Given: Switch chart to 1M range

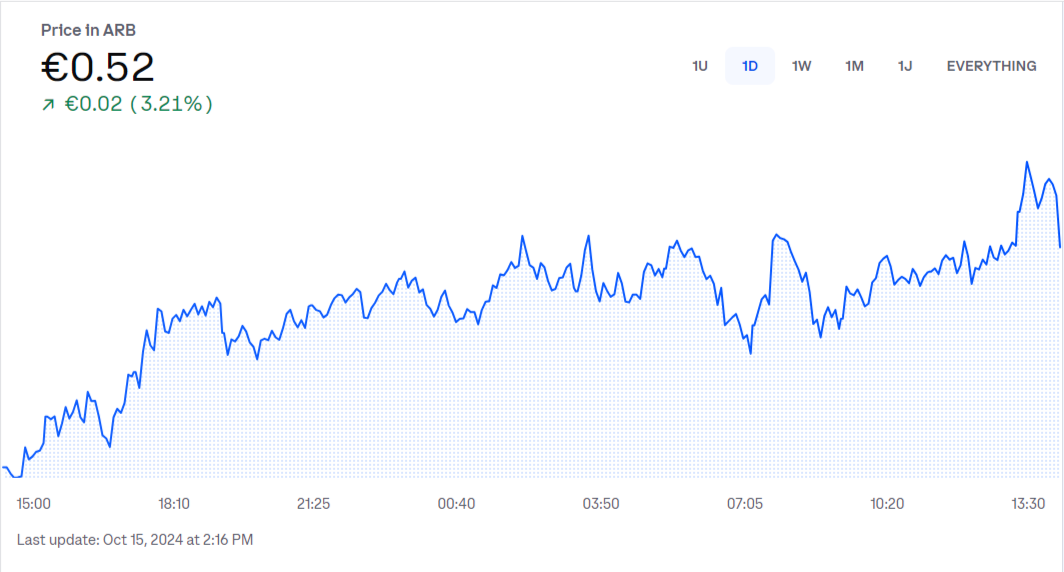Looking at the screenshot, I should click(x=854, y=66).
